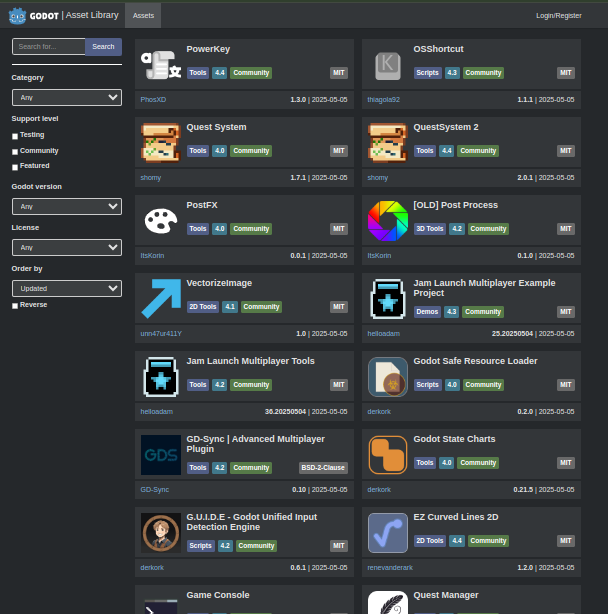Open the Order by Updated dropdown
This screenshot has height=614, width=608.
(x=67, y=289)
